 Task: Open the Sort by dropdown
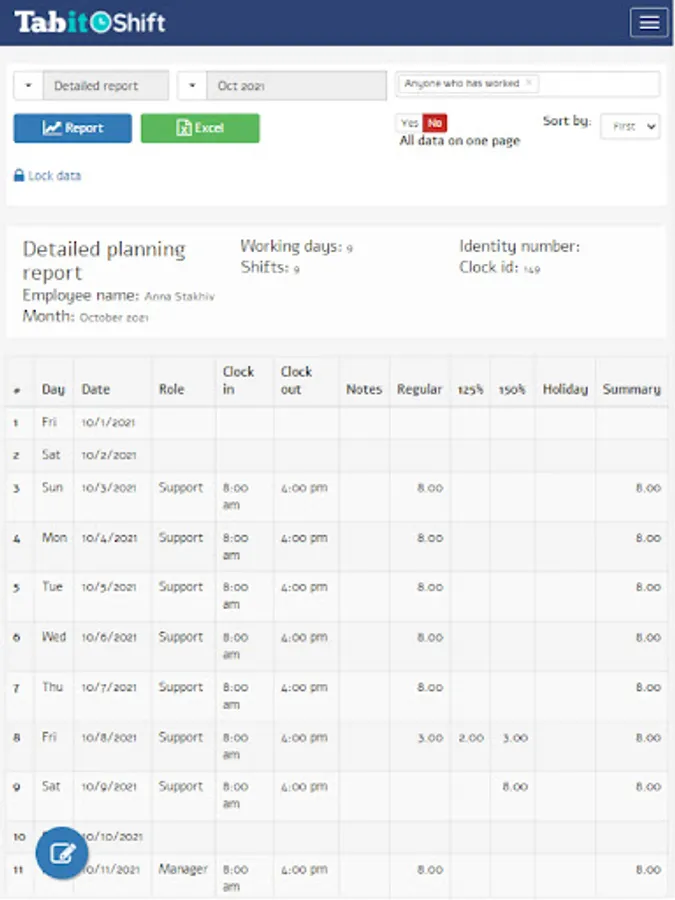(x=630, y=126)
